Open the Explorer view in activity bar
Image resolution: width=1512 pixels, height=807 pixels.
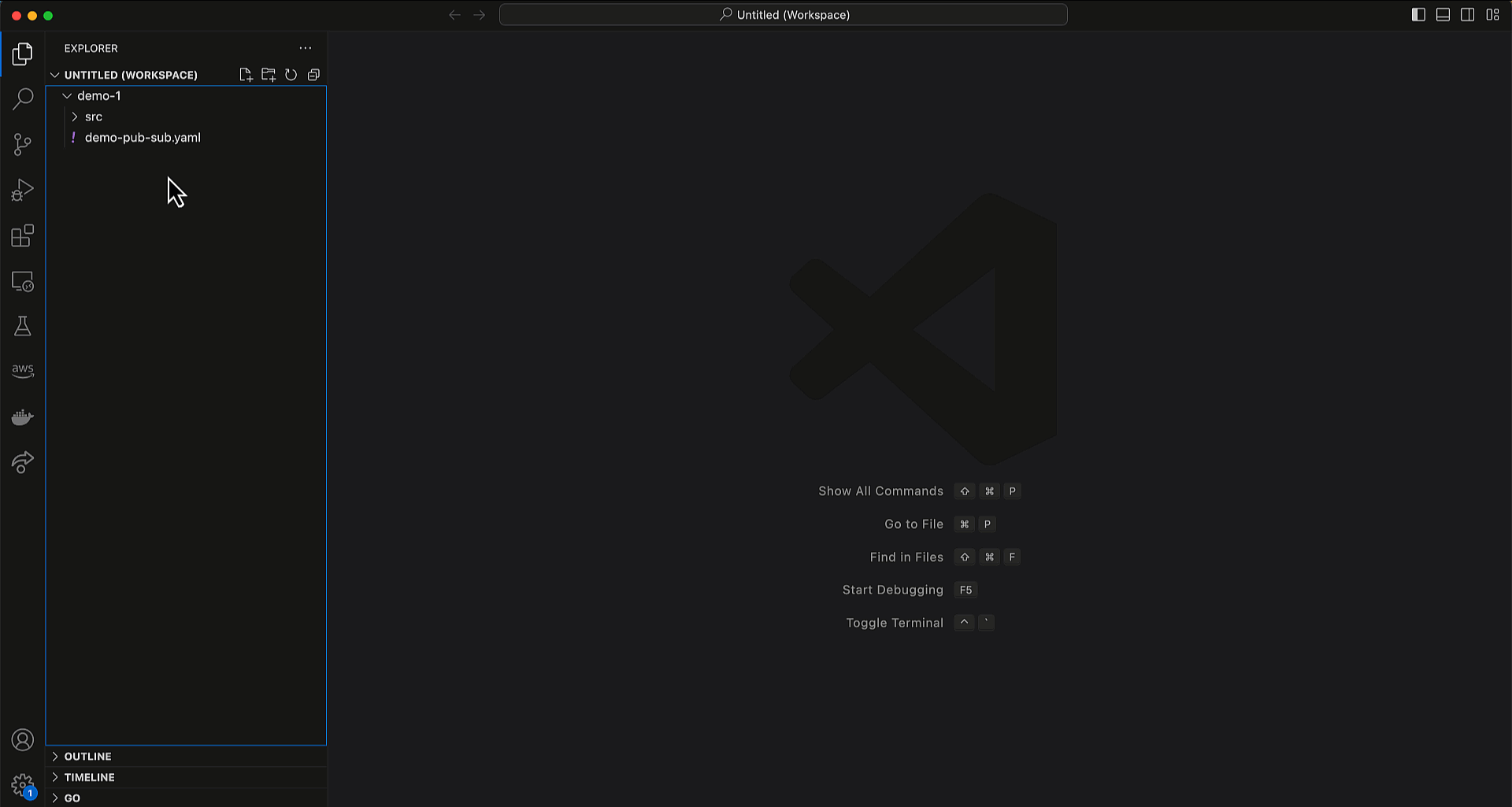pos(23,54)
